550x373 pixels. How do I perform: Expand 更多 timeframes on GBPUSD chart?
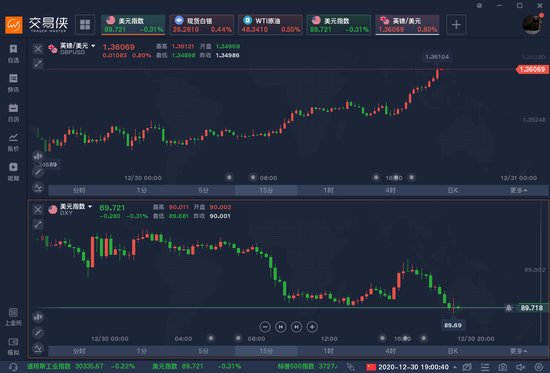[518, 190]
